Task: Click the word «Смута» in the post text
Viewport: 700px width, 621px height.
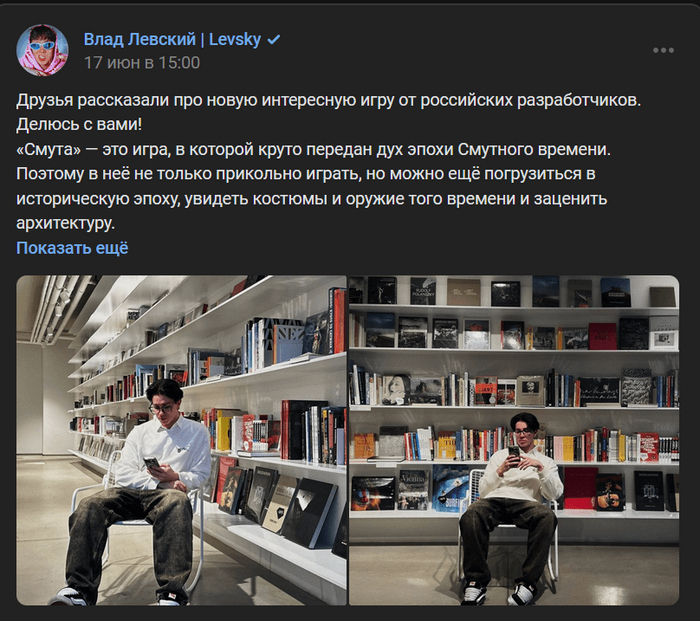Action: pos(49,149)
